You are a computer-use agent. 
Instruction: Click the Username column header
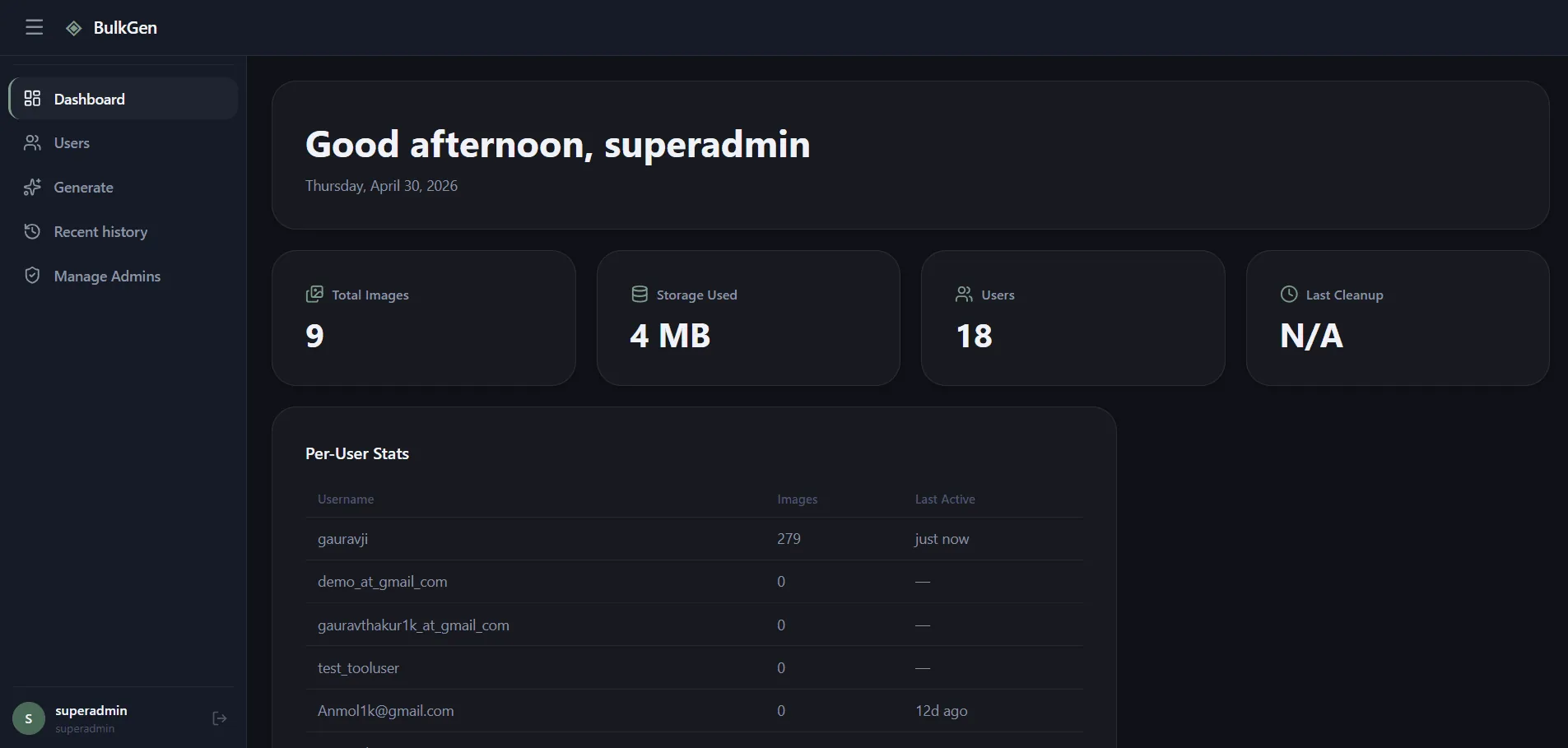coord(346,499)
